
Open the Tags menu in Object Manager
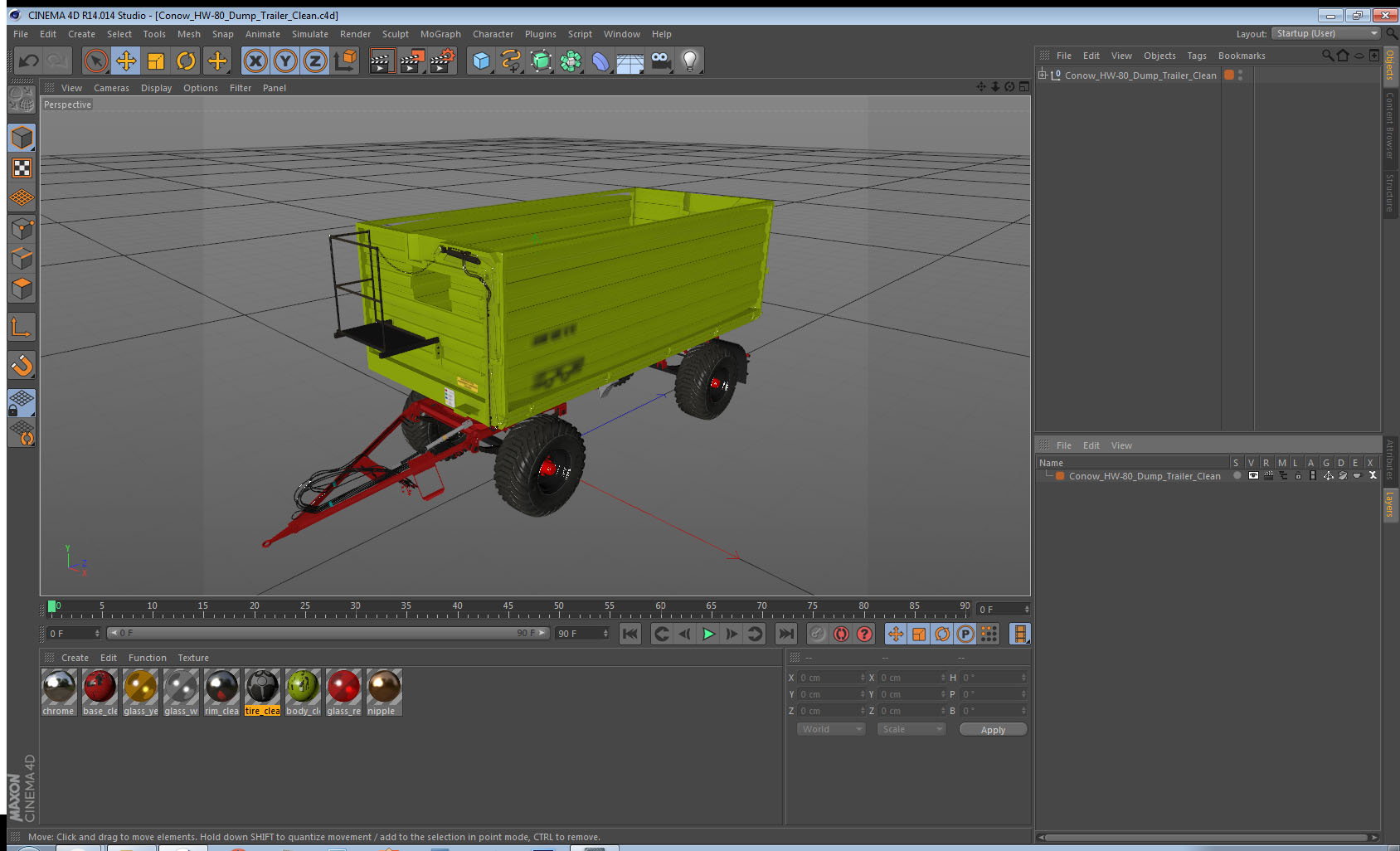[x=1197, y=56]
